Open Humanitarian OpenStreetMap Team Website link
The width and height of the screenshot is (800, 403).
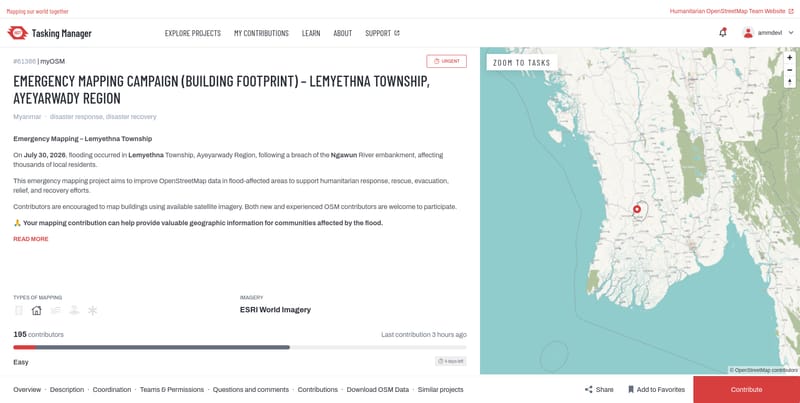pos(731,11)
